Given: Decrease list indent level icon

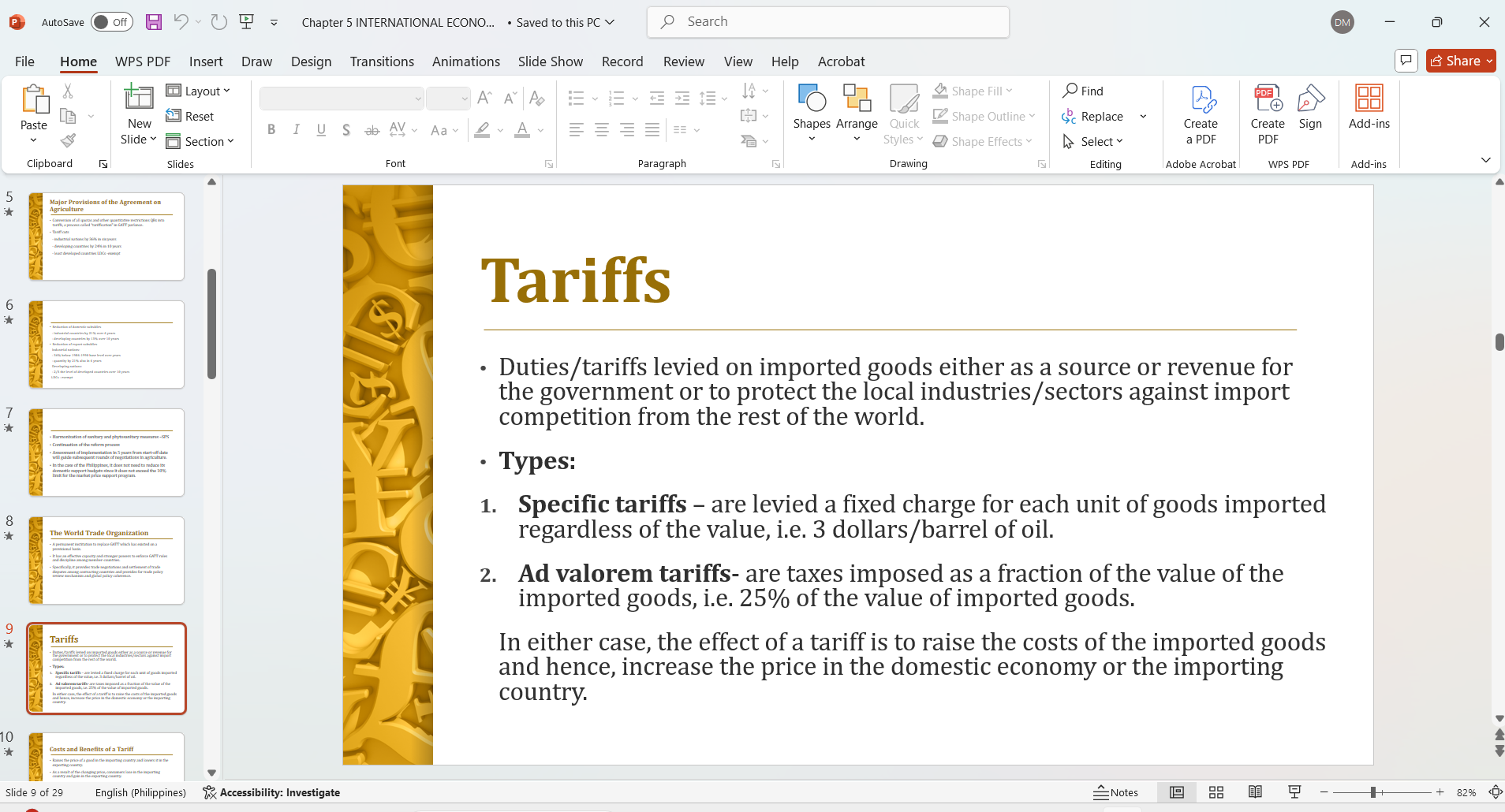Looking at the screenshot, I should tap(657, 98).
